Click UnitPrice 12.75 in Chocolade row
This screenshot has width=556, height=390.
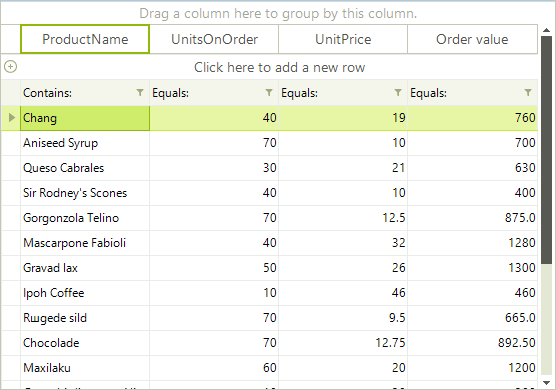click(x=343, y=343)
